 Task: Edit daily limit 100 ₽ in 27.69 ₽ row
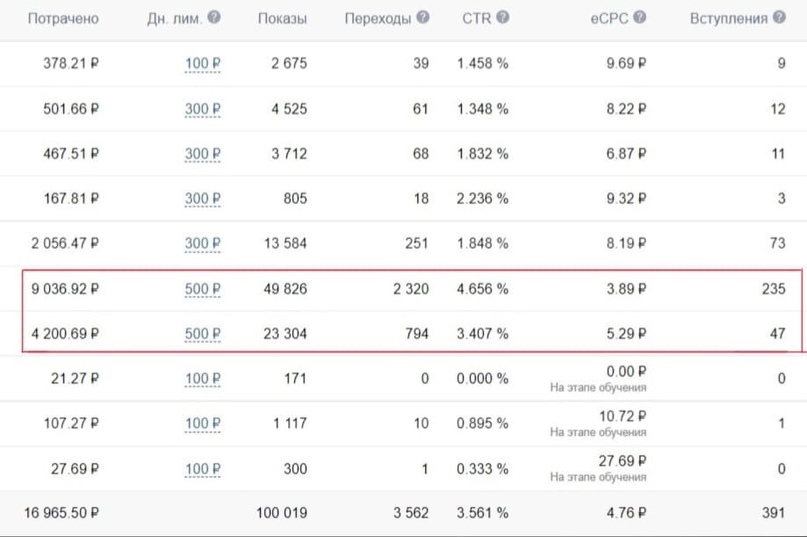coord(203,469)
